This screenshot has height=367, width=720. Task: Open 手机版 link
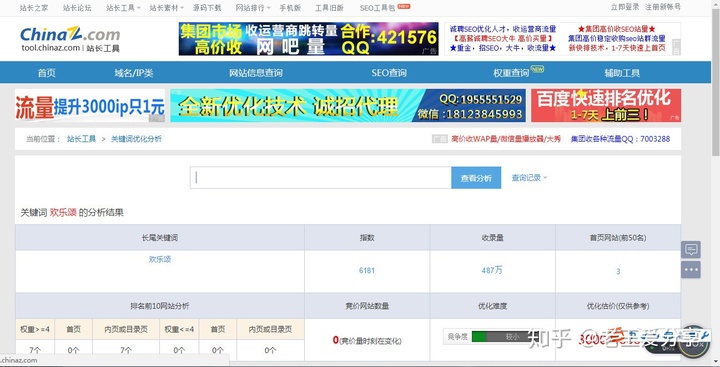click(x=290, y=8)
